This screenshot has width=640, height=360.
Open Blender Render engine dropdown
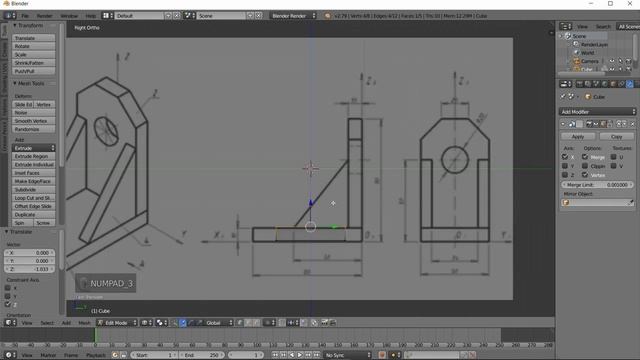(x=293, y=16)
